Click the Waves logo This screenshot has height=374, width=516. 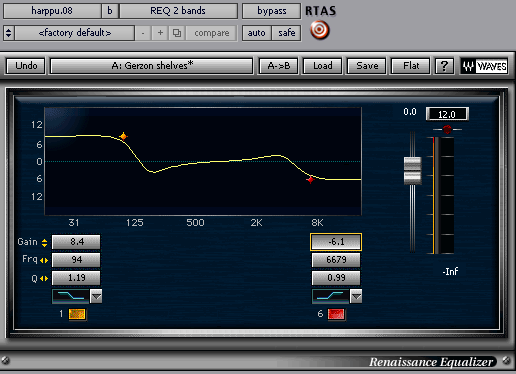tap(484, 66)
